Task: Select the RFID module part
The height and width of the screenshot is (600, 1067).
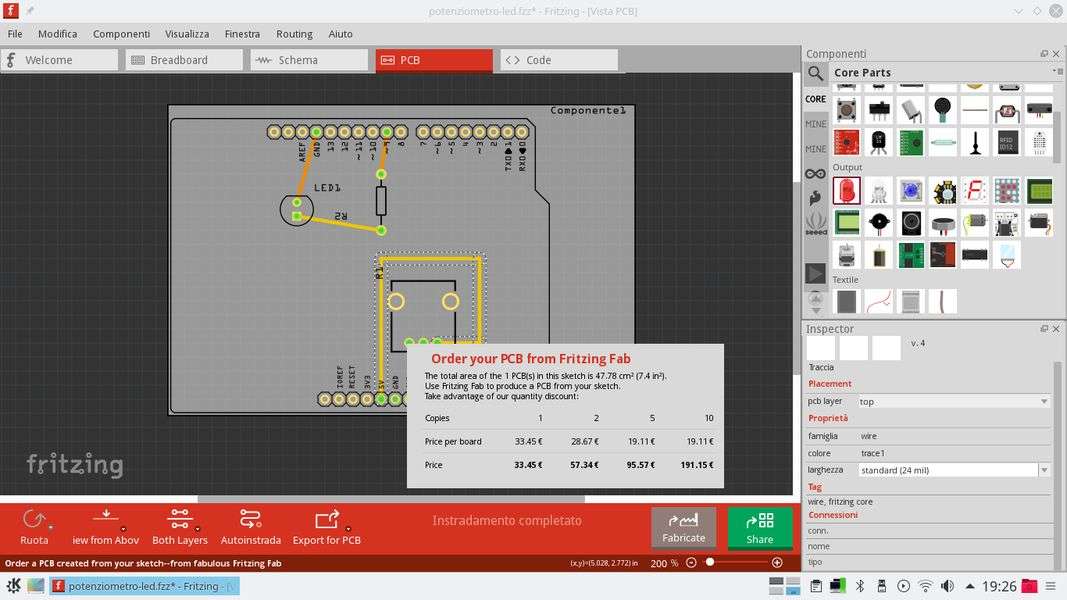Action: pyautogui.click(x=1007, y=142)
